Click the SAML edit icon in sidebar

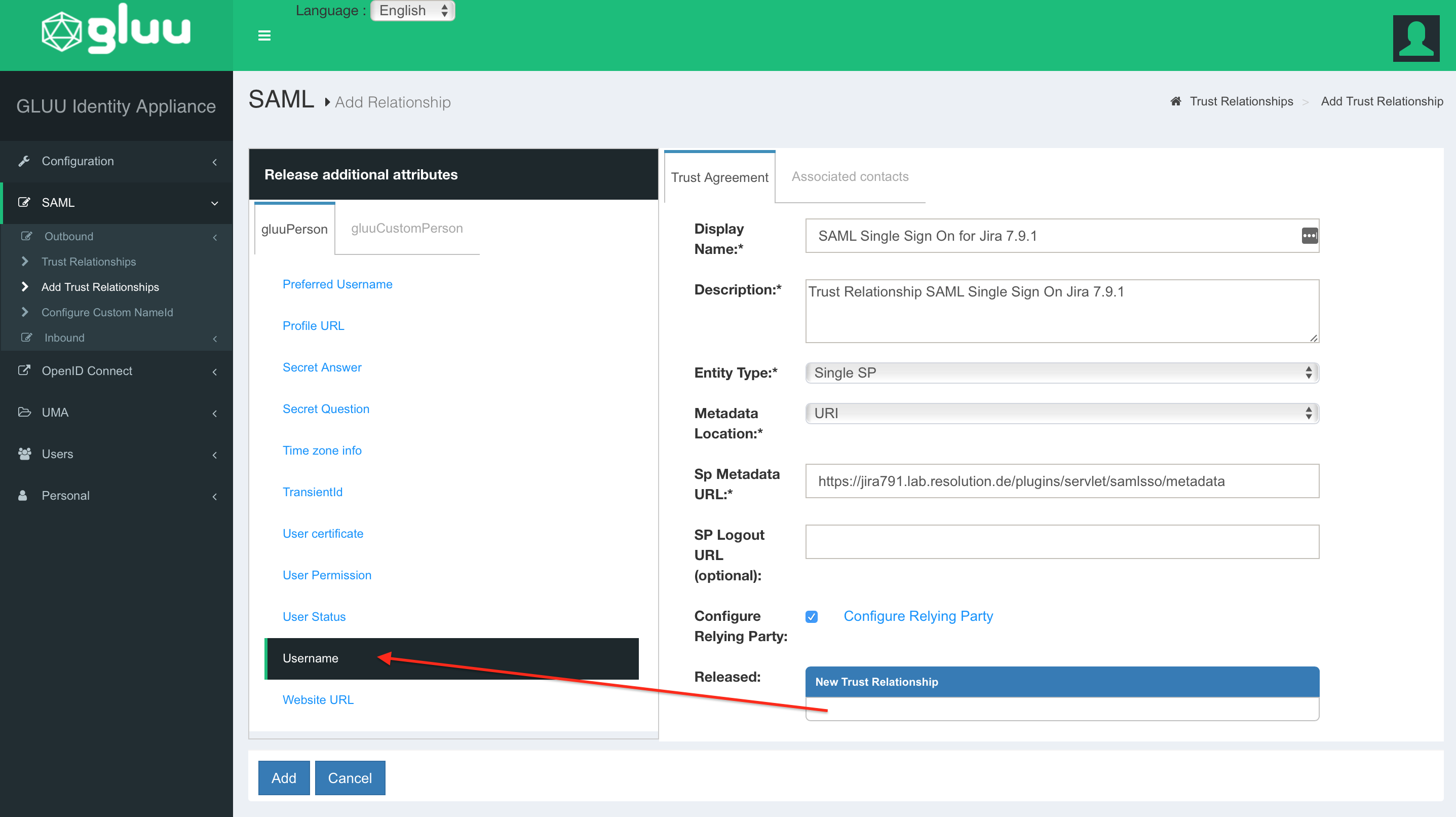coord(24,202)
